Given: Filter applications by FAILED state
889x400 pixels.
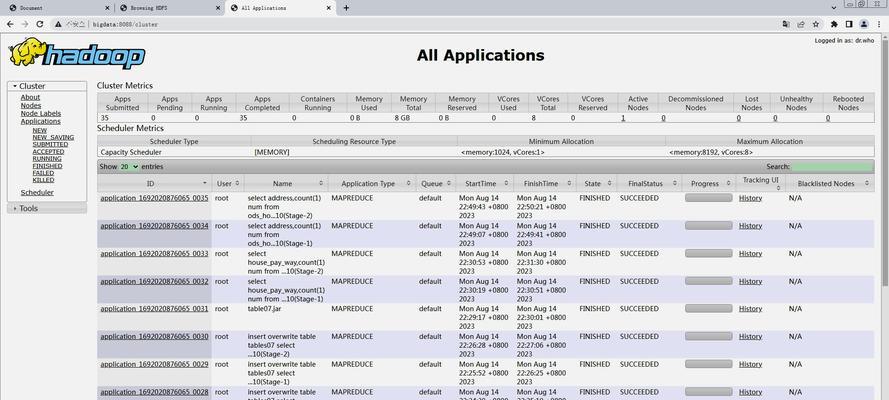Looking at the screenshot, I should click(x=43, y=173).
